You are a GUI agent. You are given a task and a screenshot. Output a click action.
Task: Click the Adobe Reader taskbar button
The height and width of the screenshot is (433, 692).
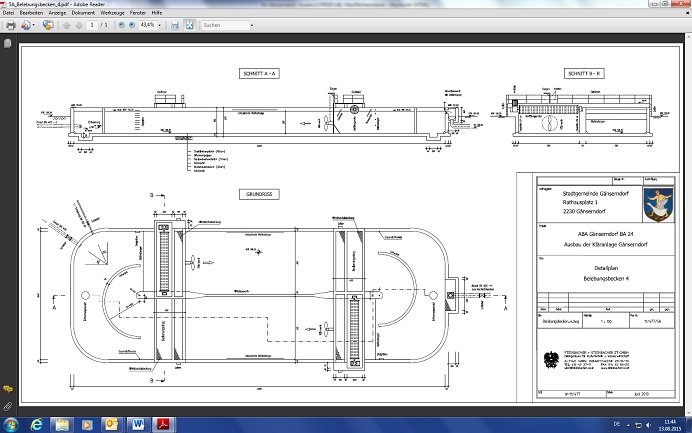coord(164,425)
